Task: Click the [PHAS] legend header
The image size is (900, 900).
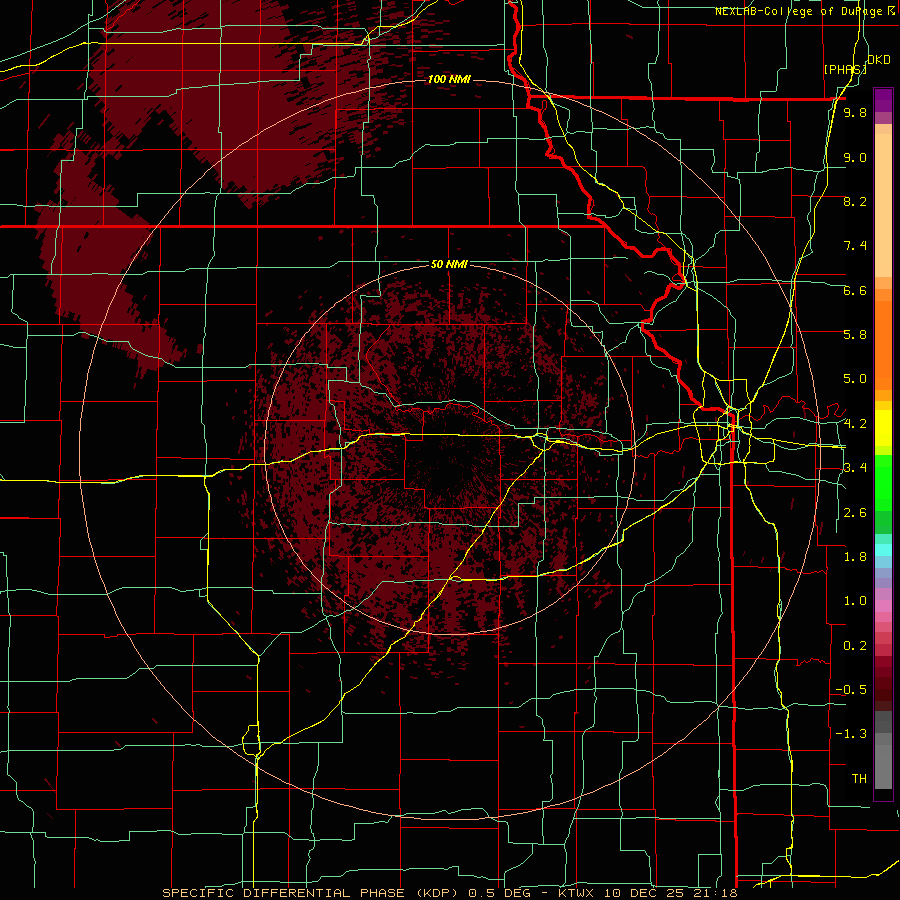Action: coord(845,69)
